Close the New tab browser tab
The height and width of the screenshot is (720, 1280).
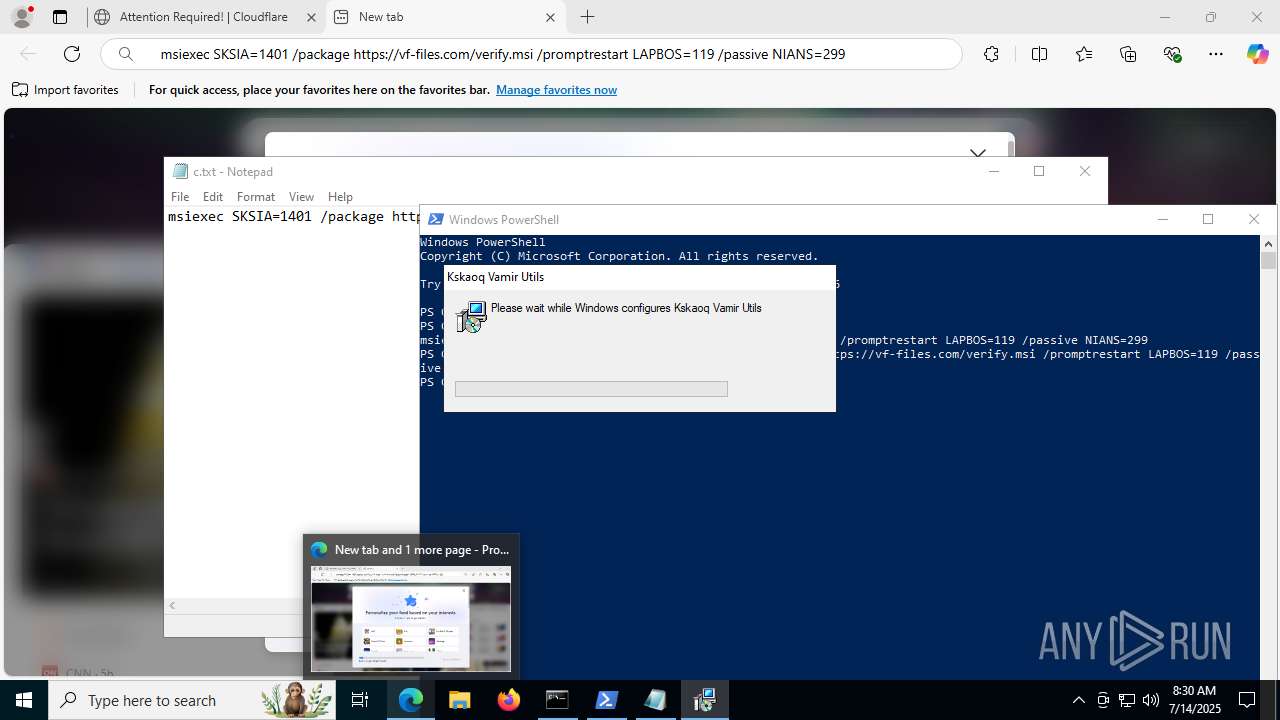pyautogui.click(x=550, y=17)
